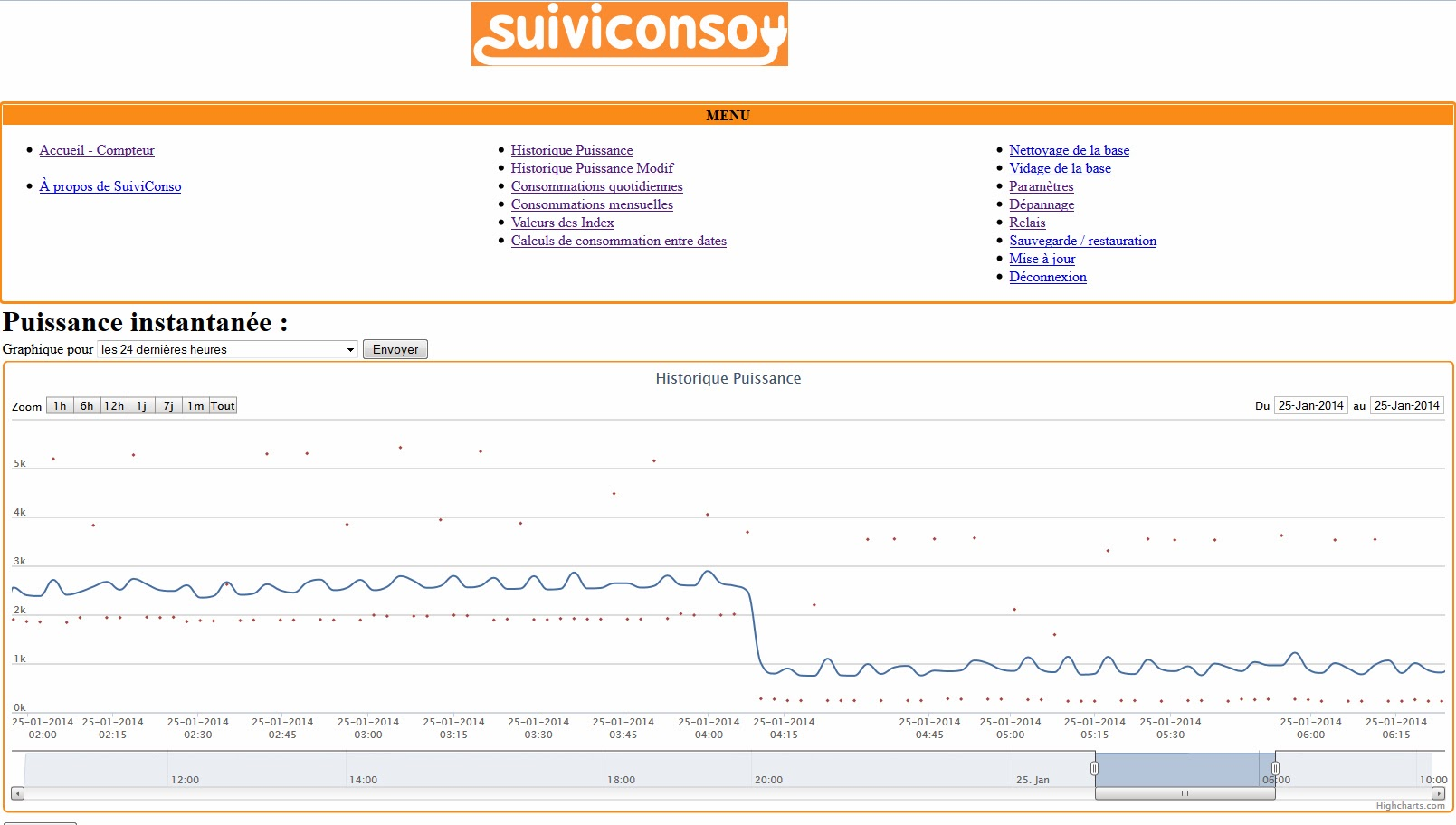Click the SuiviConso logo banner

coord(629,33)
